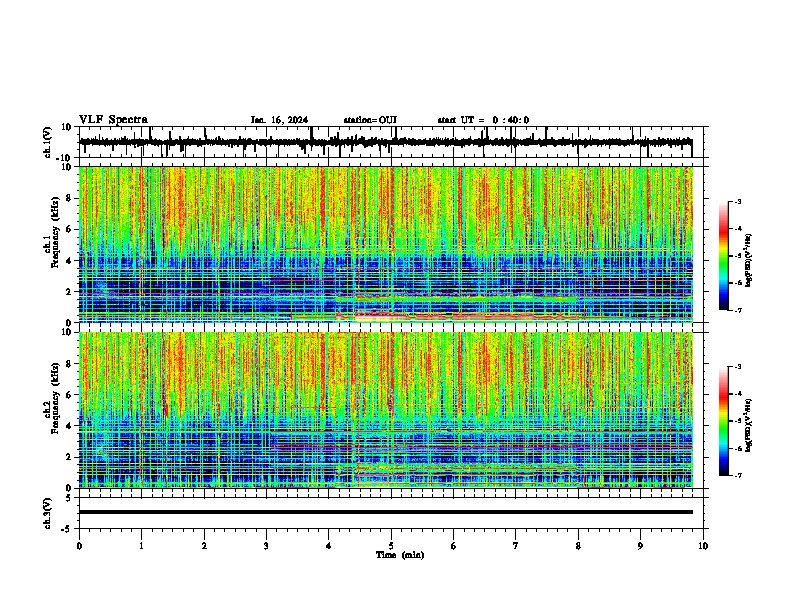Click the ch.1 voltage waveform trace
Viewport: 792px width, 612px height.
(385, 142)
